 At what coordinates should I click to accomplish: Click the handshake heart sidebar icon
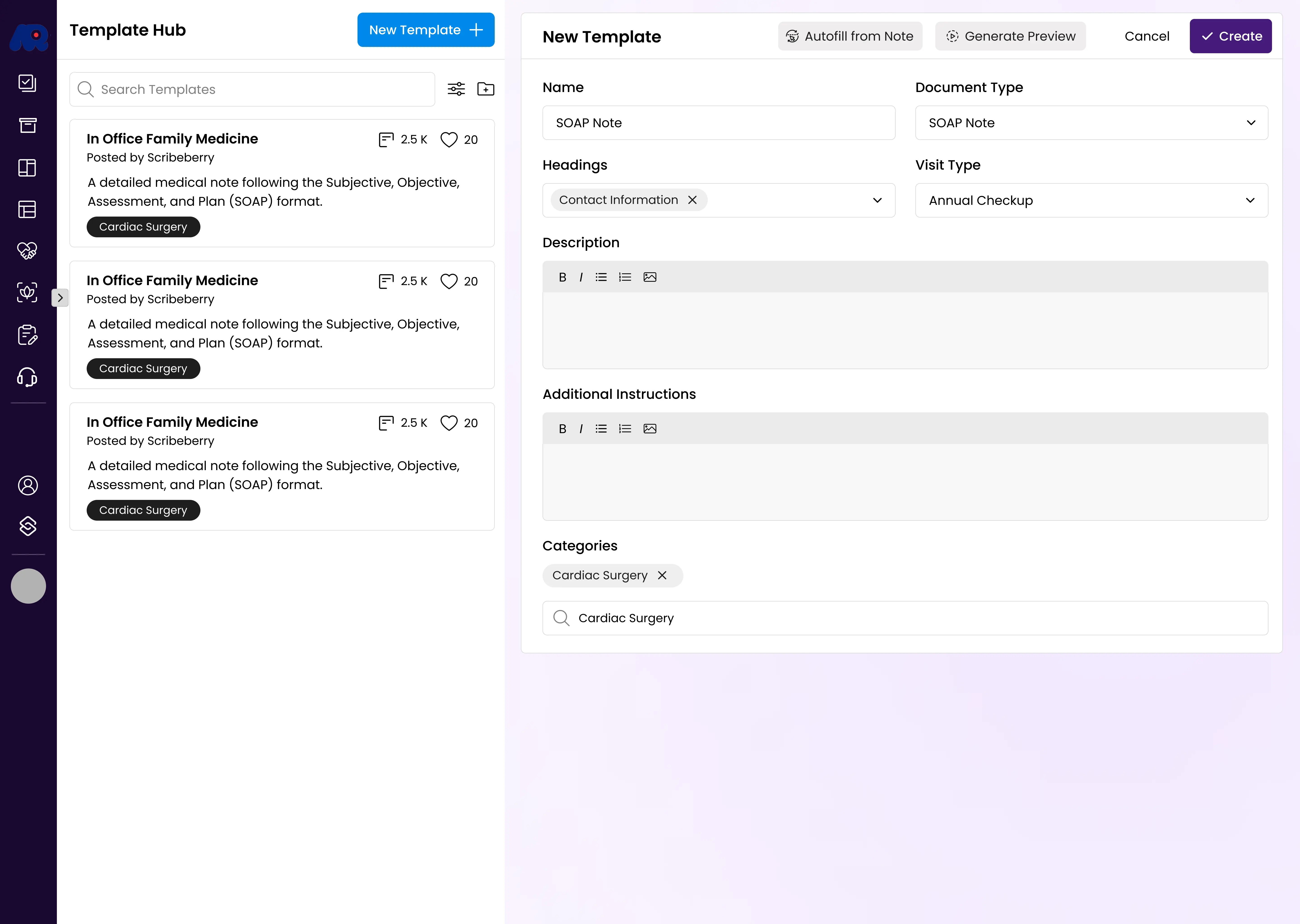click(x=27, y=250)
